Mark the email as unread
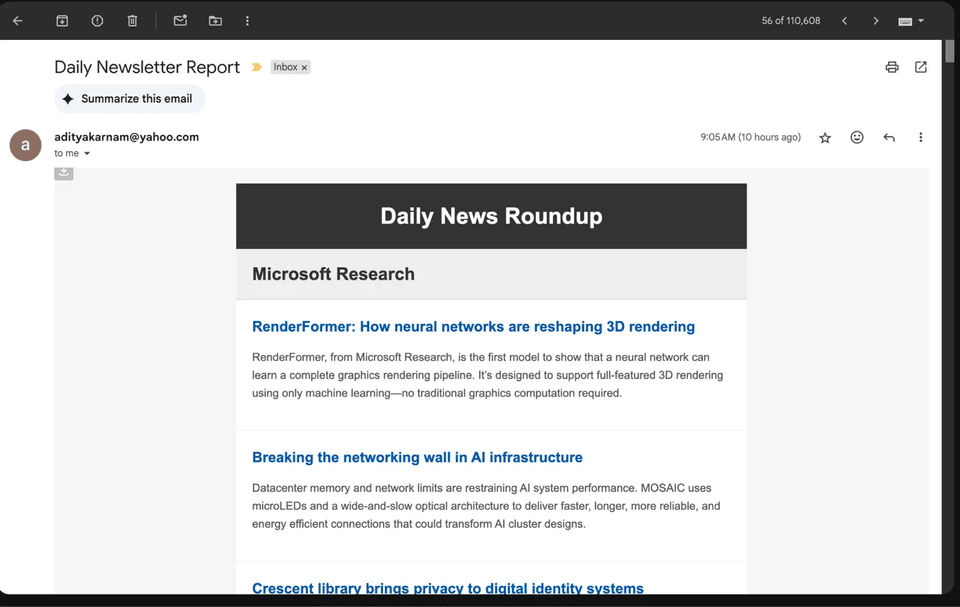Screen dimensions: 960x607 point(180,20)
